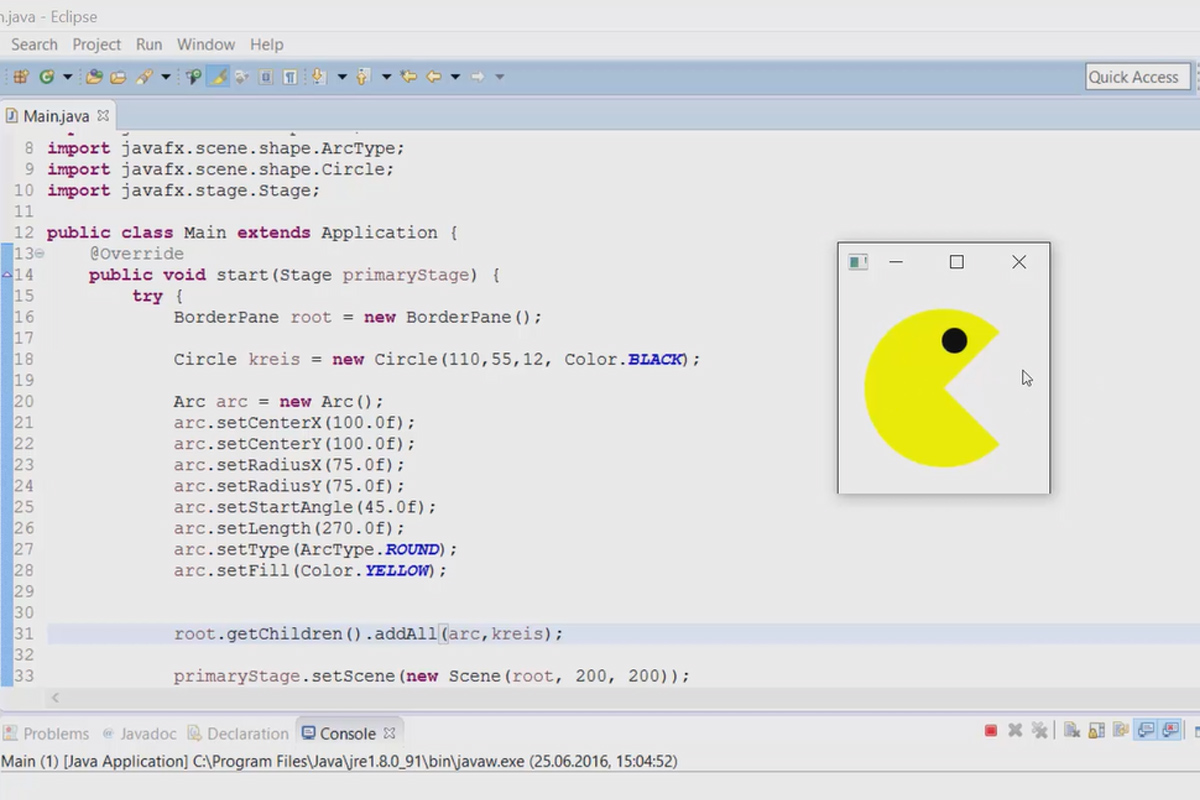Toggle the Breadcrumb toolbar button
1200x800 pixels.
tap(194, 77)
